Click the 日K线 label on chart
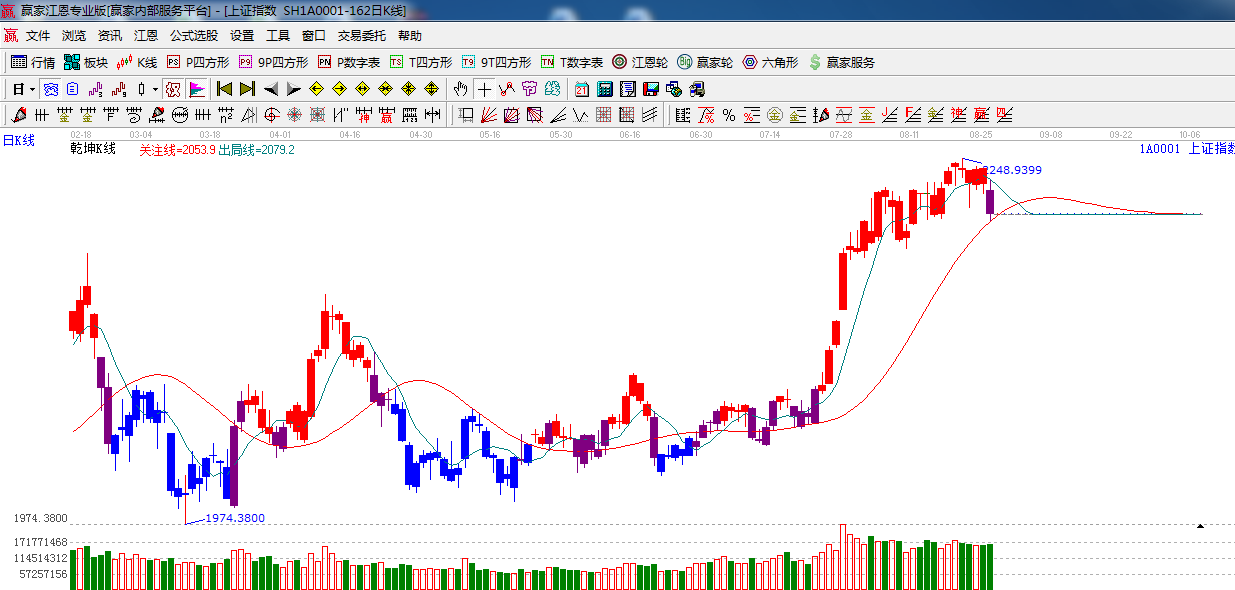This screenshot has height=590, width=1235. [18, 141]
